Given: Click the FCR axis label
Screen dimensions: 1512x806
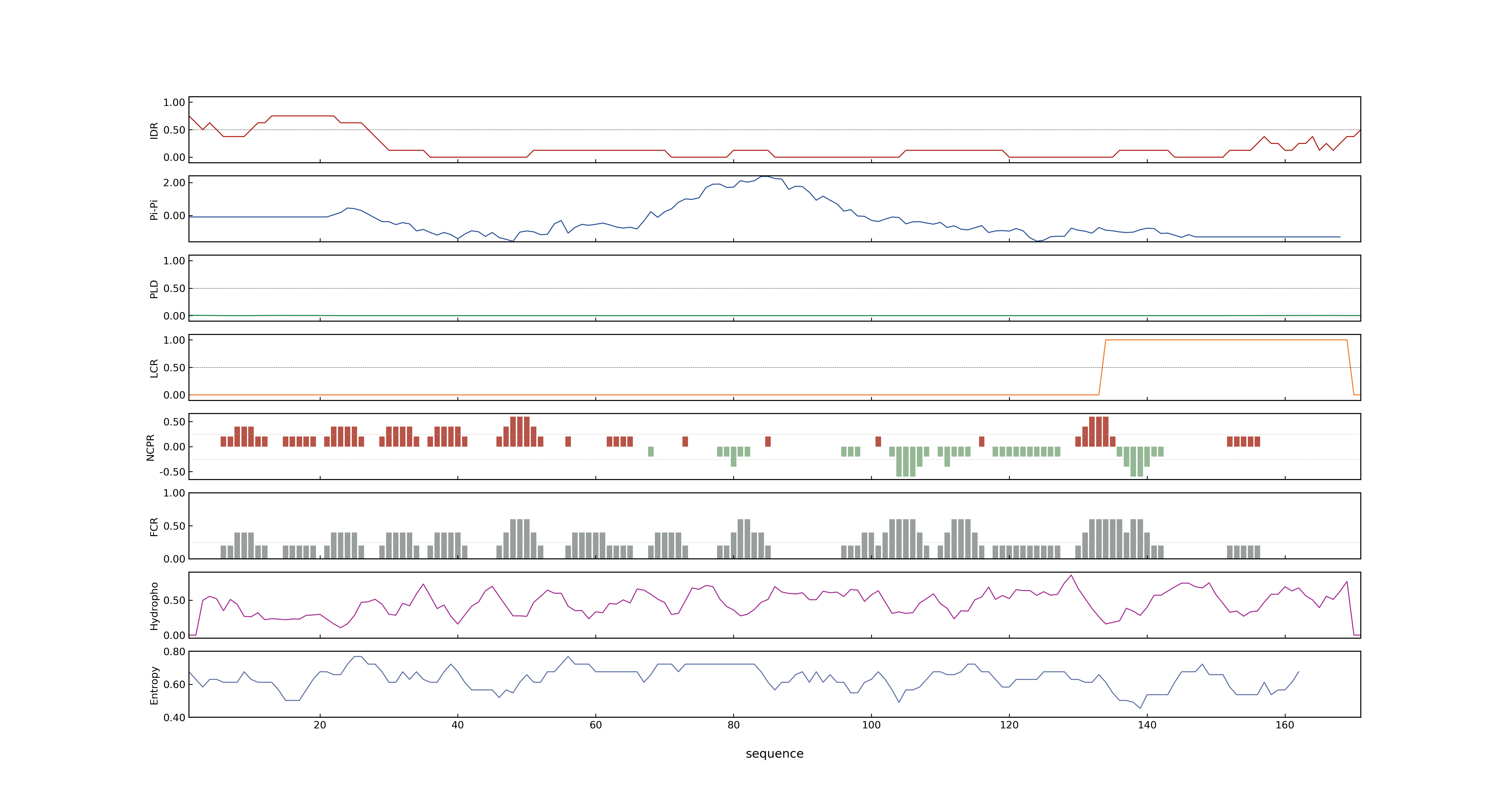Looking at the screenshot, I should coord(154,526).
